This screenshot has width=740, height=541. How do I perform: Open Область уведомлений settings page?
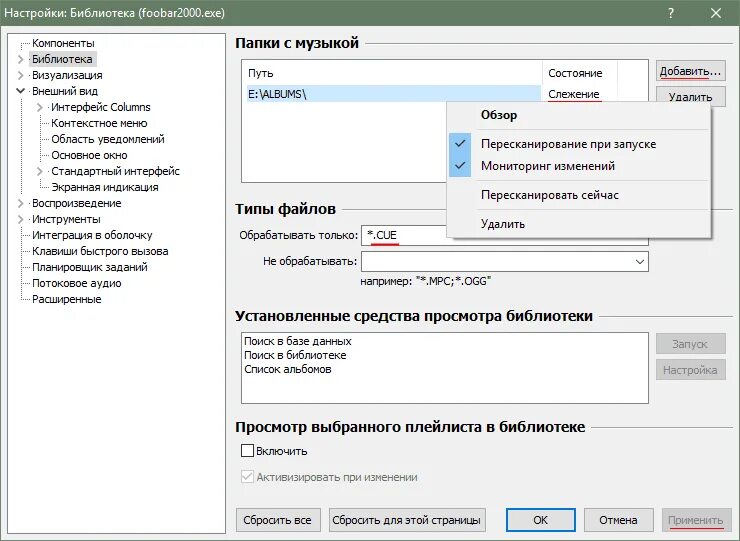pyautogui.click(x=108, y=139)
